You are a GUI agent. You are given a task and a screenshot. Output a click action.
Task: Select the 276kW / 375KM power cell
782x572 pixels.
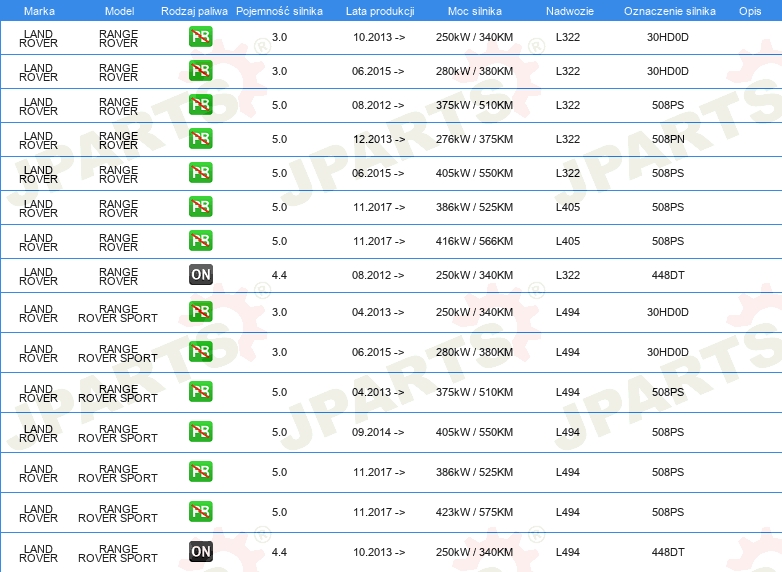(x=474, y=139)
